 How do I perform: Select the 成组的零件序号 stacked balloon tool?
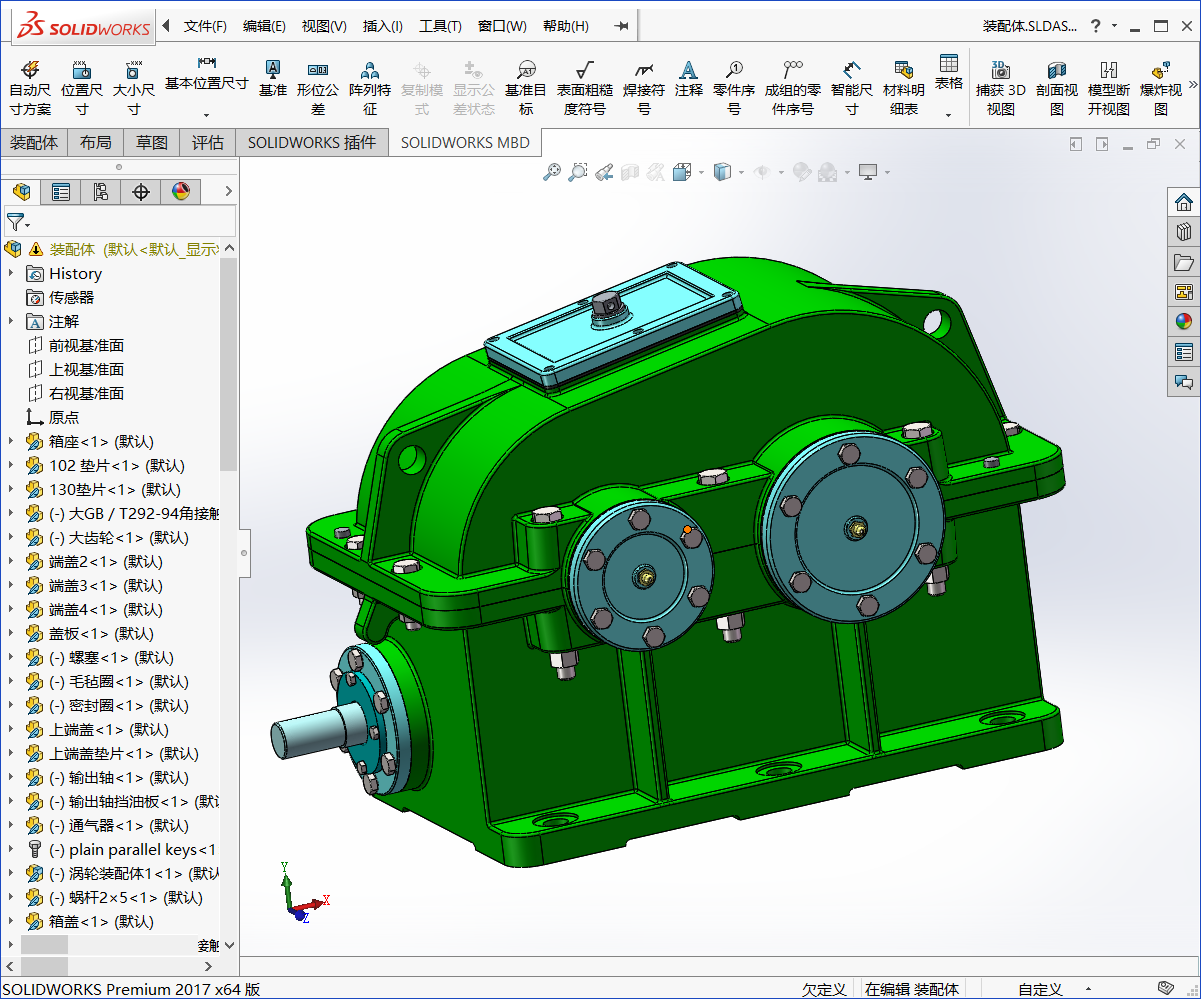(x=793, y=88)
